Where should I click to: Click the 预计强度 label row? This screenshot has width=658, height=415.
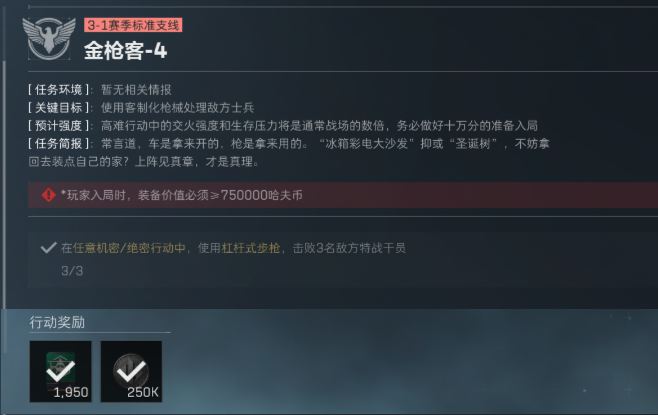pos(283,125)
